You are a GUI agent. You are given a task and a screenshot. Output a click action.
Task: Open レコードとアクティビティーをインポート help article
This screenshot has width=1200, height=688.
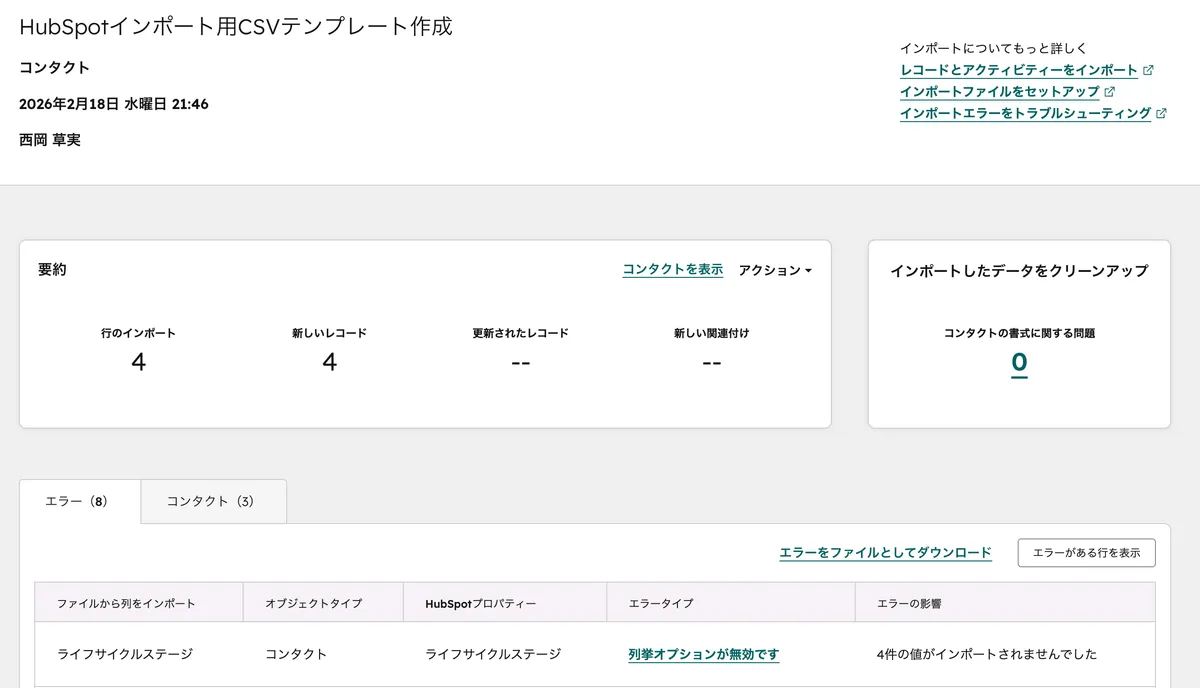coord(1019,70)
